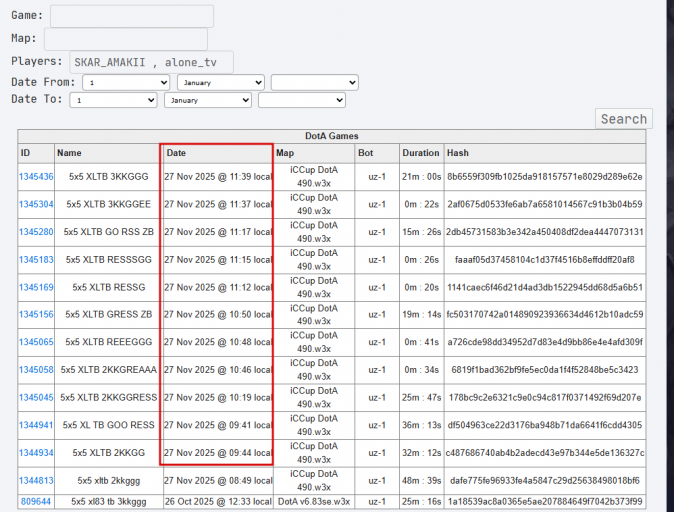Select game name 5x5 XL TB GOO RESS
The height and width of the screenshot is (512, 674).
(109, 425)
